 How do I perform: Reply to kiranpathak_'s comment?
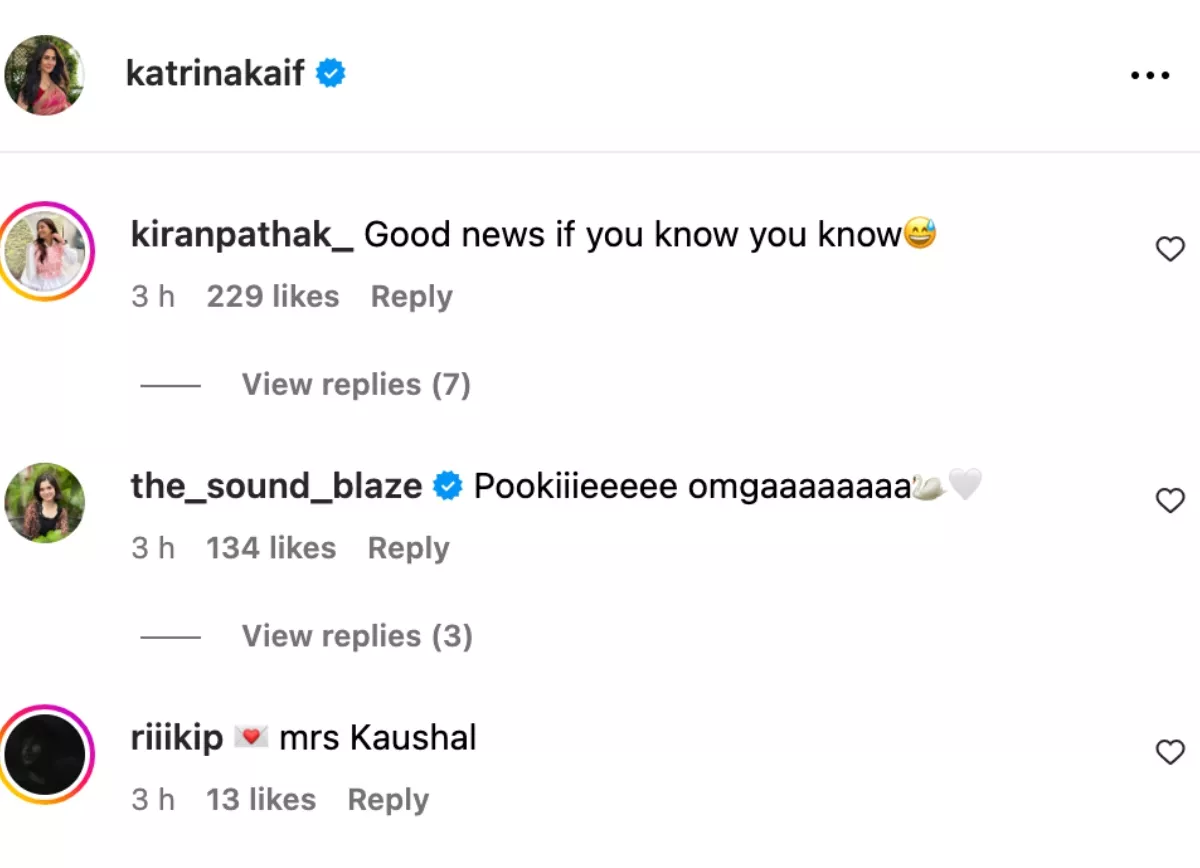click(x=411, y=297)
